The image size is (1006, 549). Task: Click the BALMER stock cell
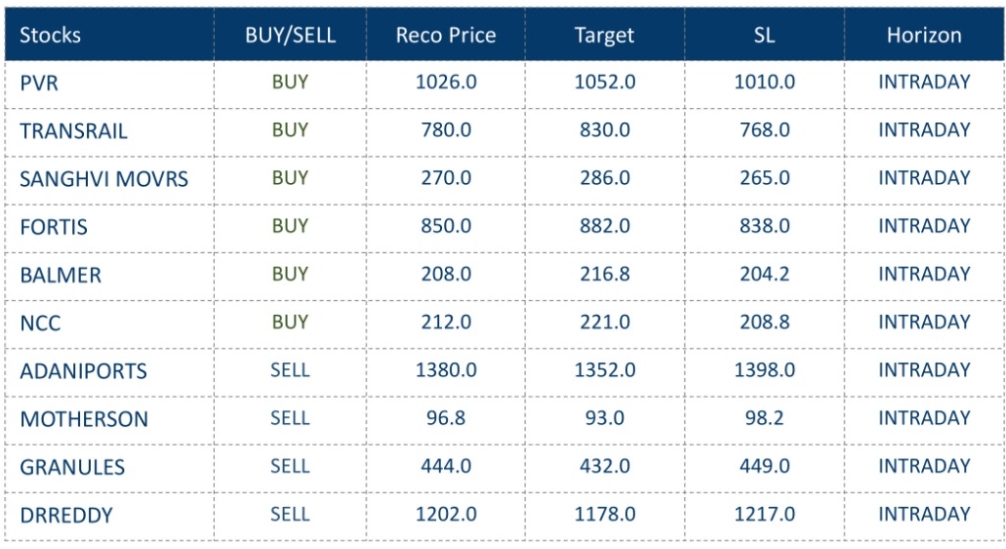click(x=60, y=275)
